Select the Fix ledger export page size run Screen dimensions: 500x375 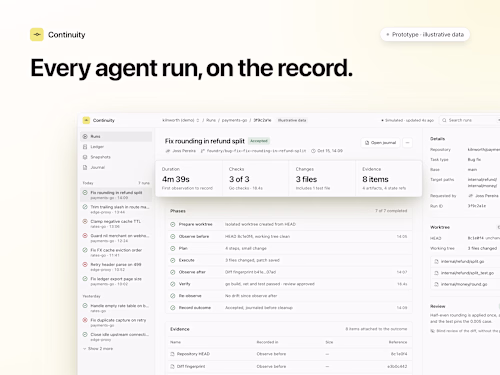pyautogui.click(x=116, y=281)
